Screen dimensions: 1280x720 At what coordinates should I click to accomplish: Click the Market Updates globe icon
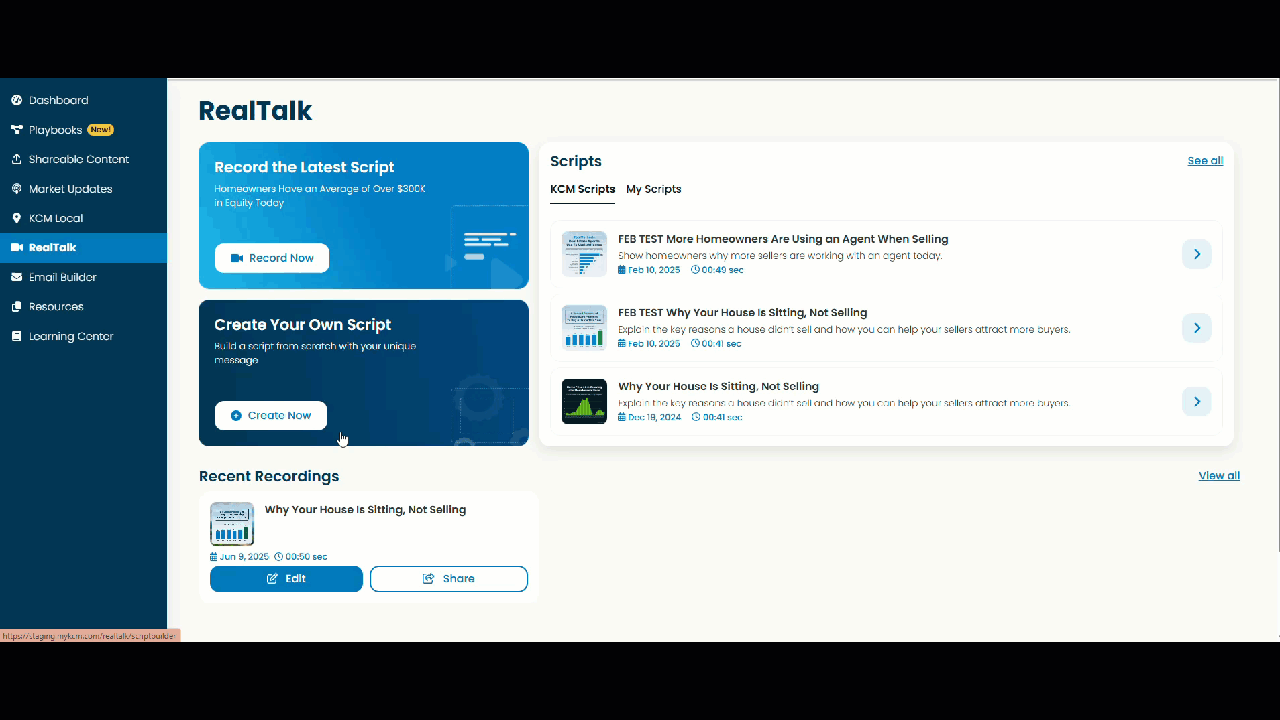pyautogui.click(x=16, y=189)
